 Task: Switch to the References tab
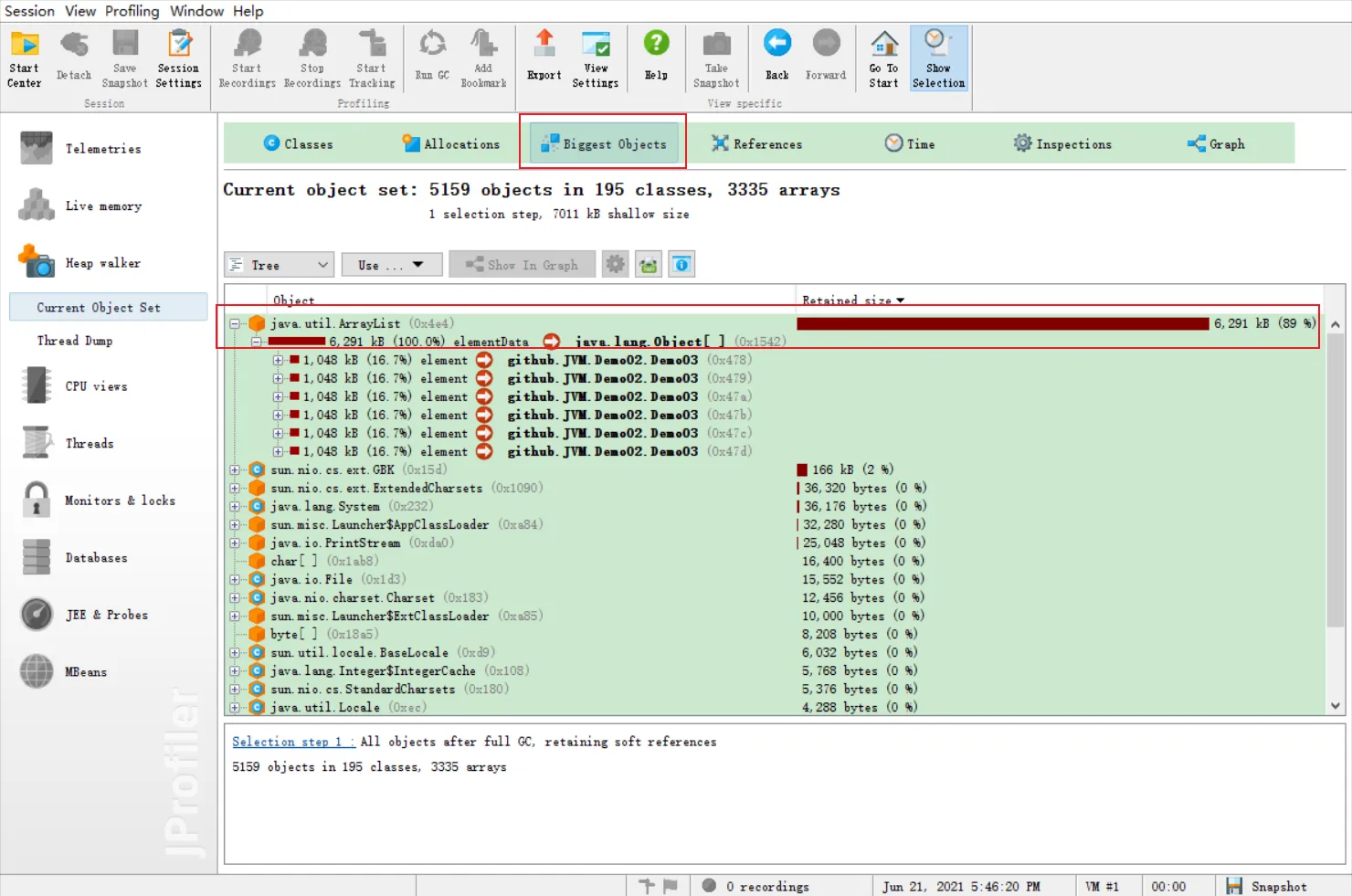(x=757, y=144)
